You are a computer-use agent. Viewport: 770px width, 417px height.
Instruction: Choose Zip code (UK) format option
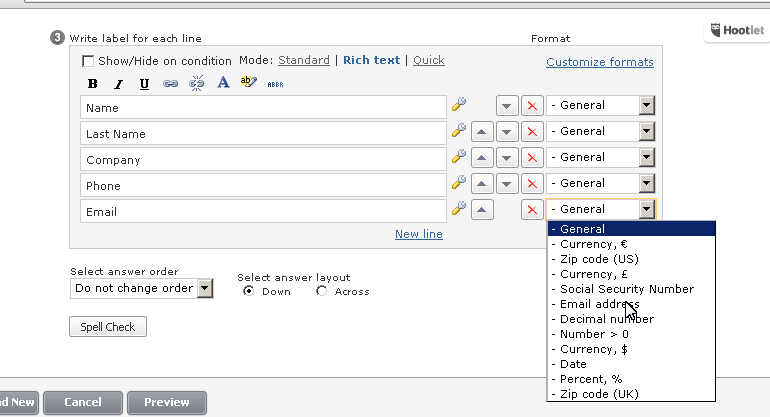coord(632,394)
